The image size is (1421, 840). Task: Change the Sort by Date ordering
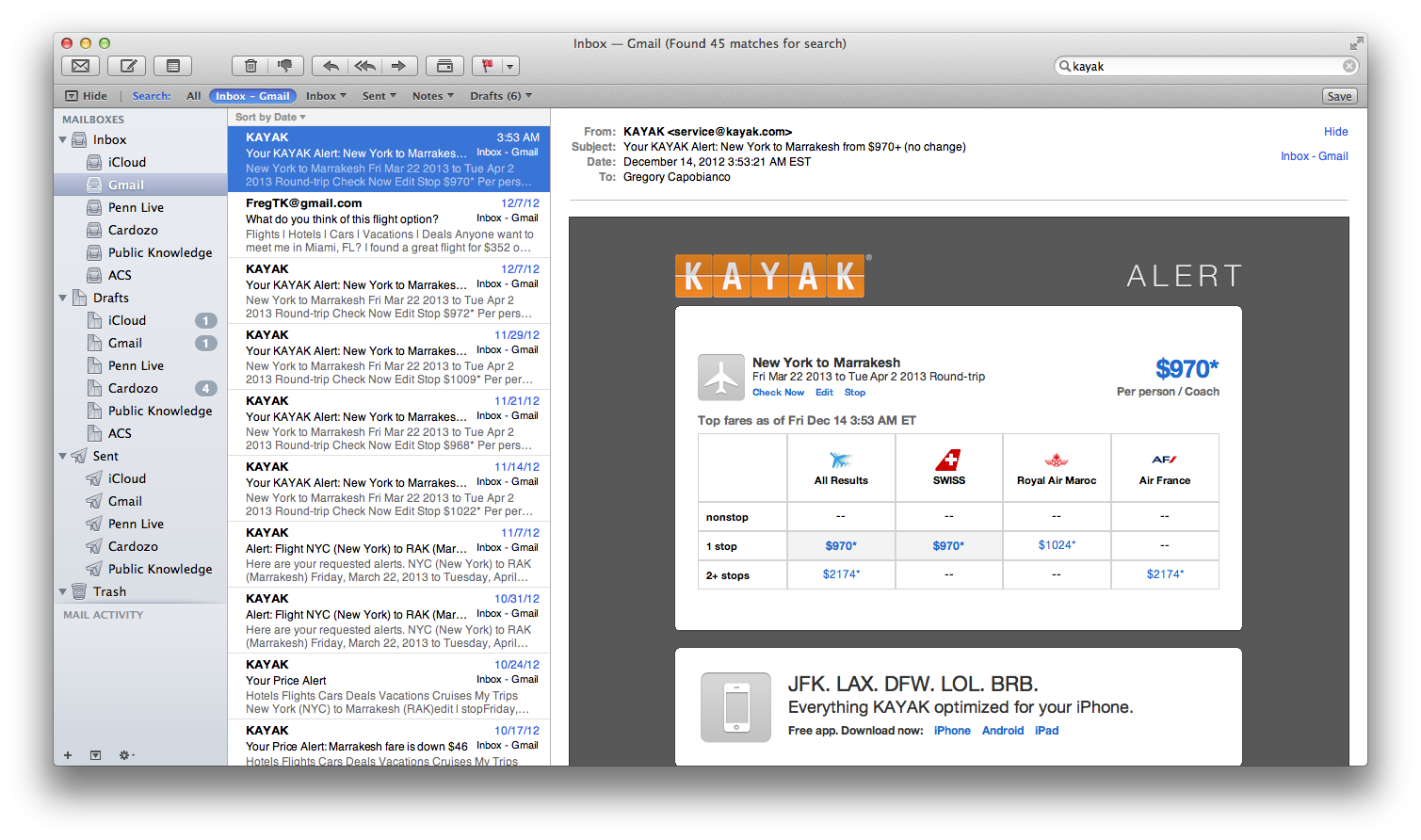click(x=270, y=117)
